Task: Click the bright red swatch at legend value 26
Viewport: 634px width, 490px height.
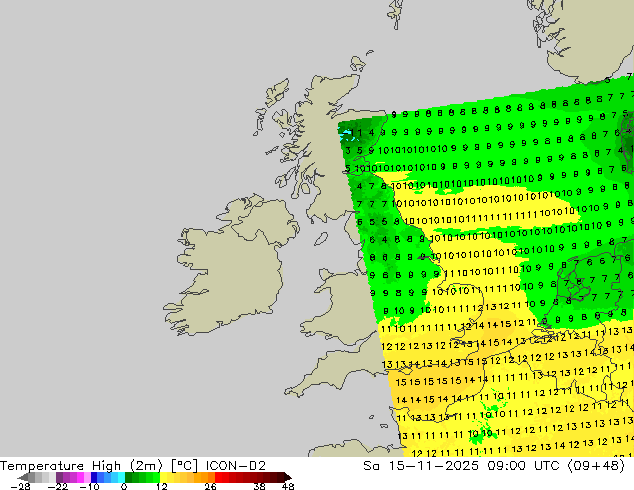Action: (x=218, y=477)
